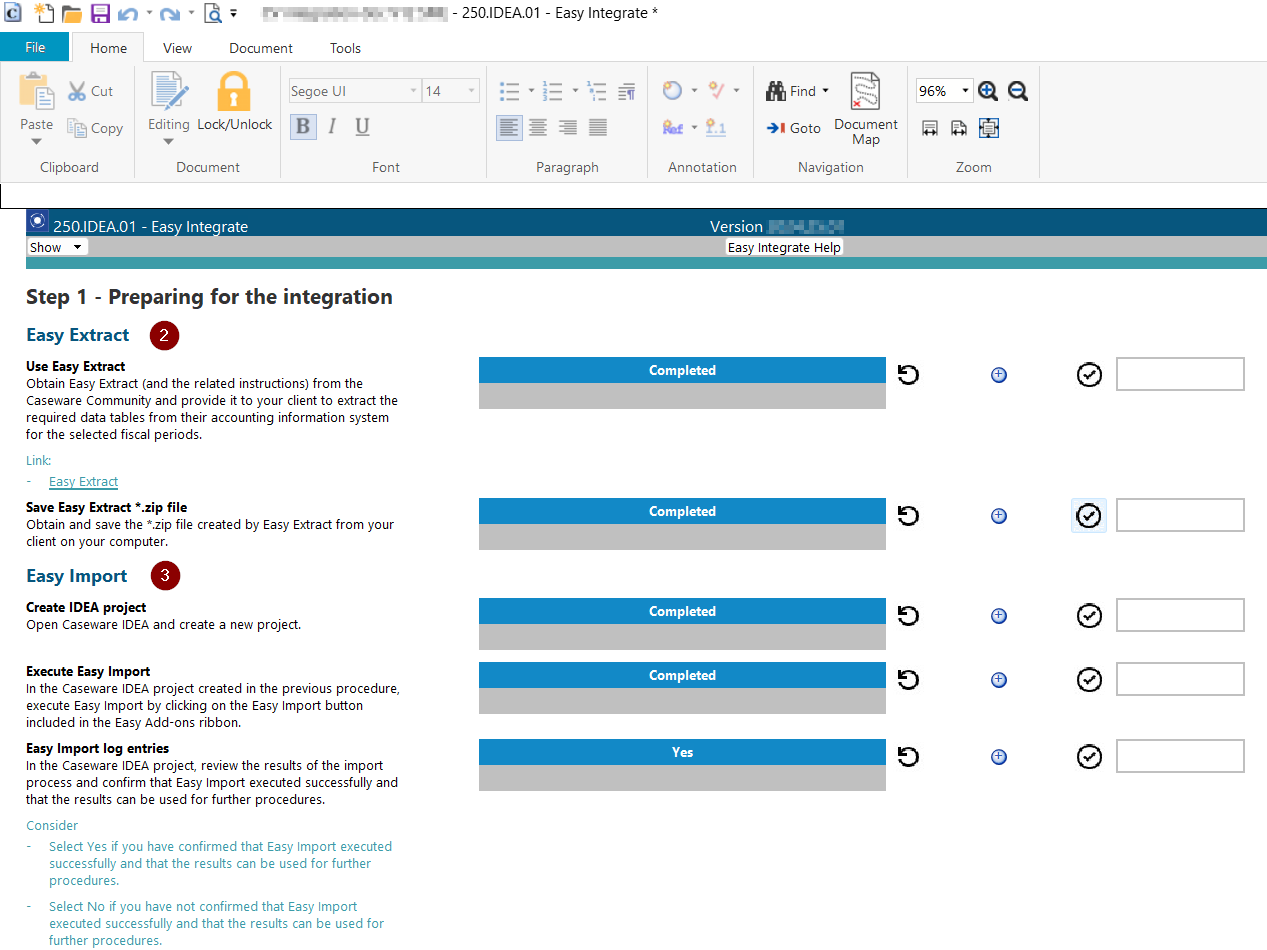The image size is (1267, 950).
Task: Click the Undo arrow in quick access toolbar
Action: pyautogui.click(x=128, y=13)
